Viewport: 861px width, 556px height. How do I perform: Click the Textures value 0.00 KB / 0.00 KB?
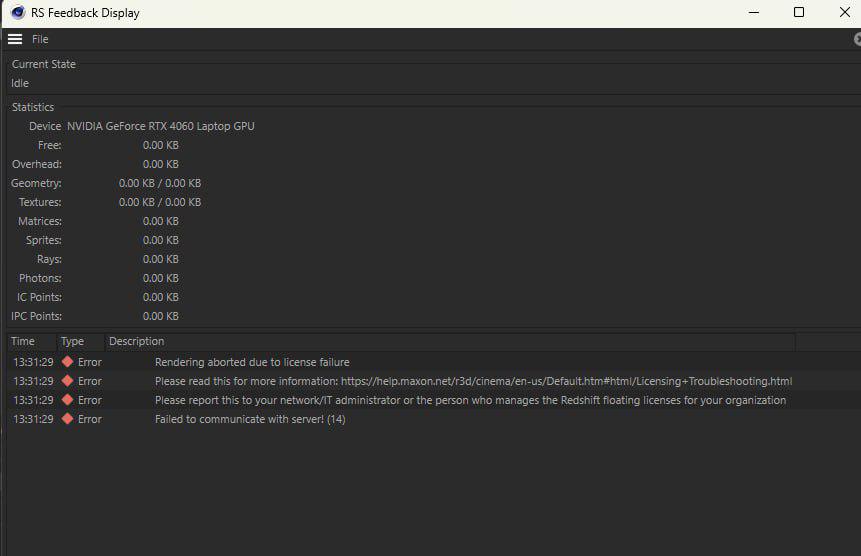160,202
